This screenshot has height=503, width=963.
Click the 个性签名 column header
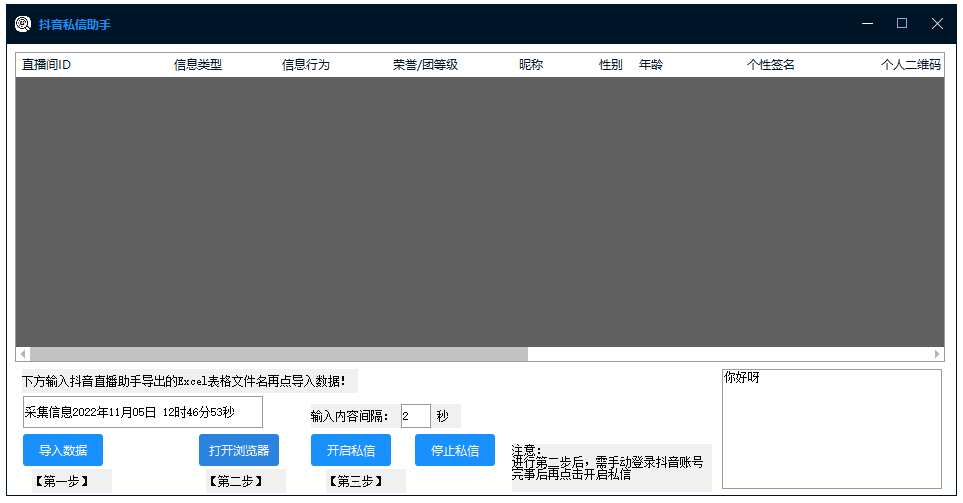[x=771, y=65]
